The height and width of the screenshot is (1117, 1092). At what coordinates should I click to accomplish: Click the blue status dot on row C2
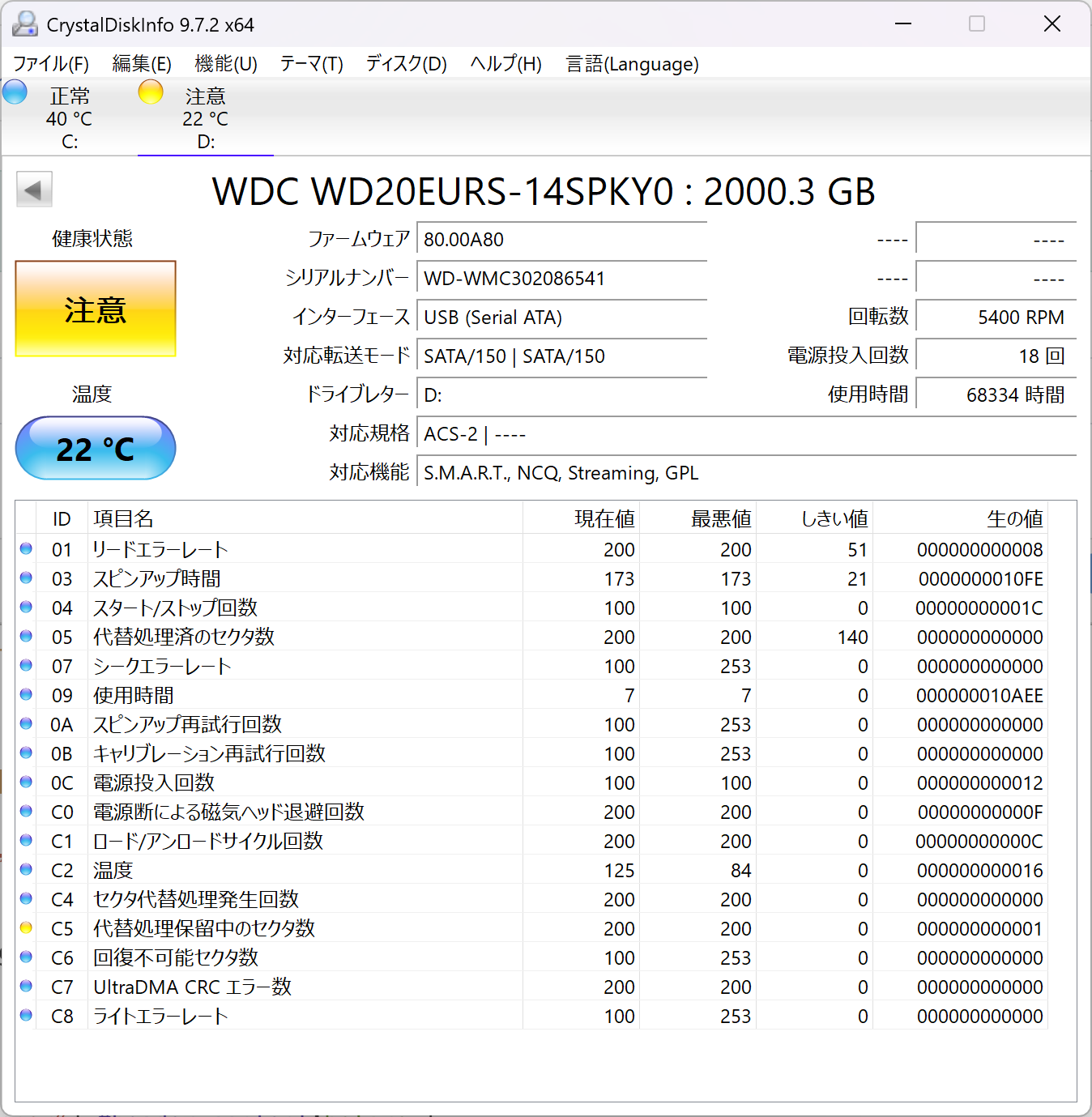26,870
